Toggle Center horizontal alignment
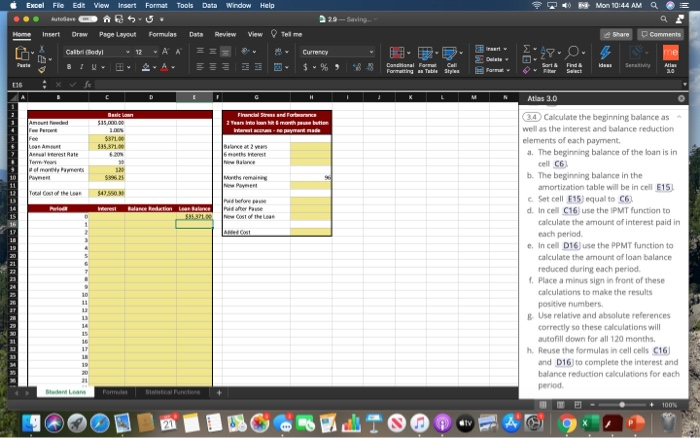The image size is (700, 438). [213, 67]
